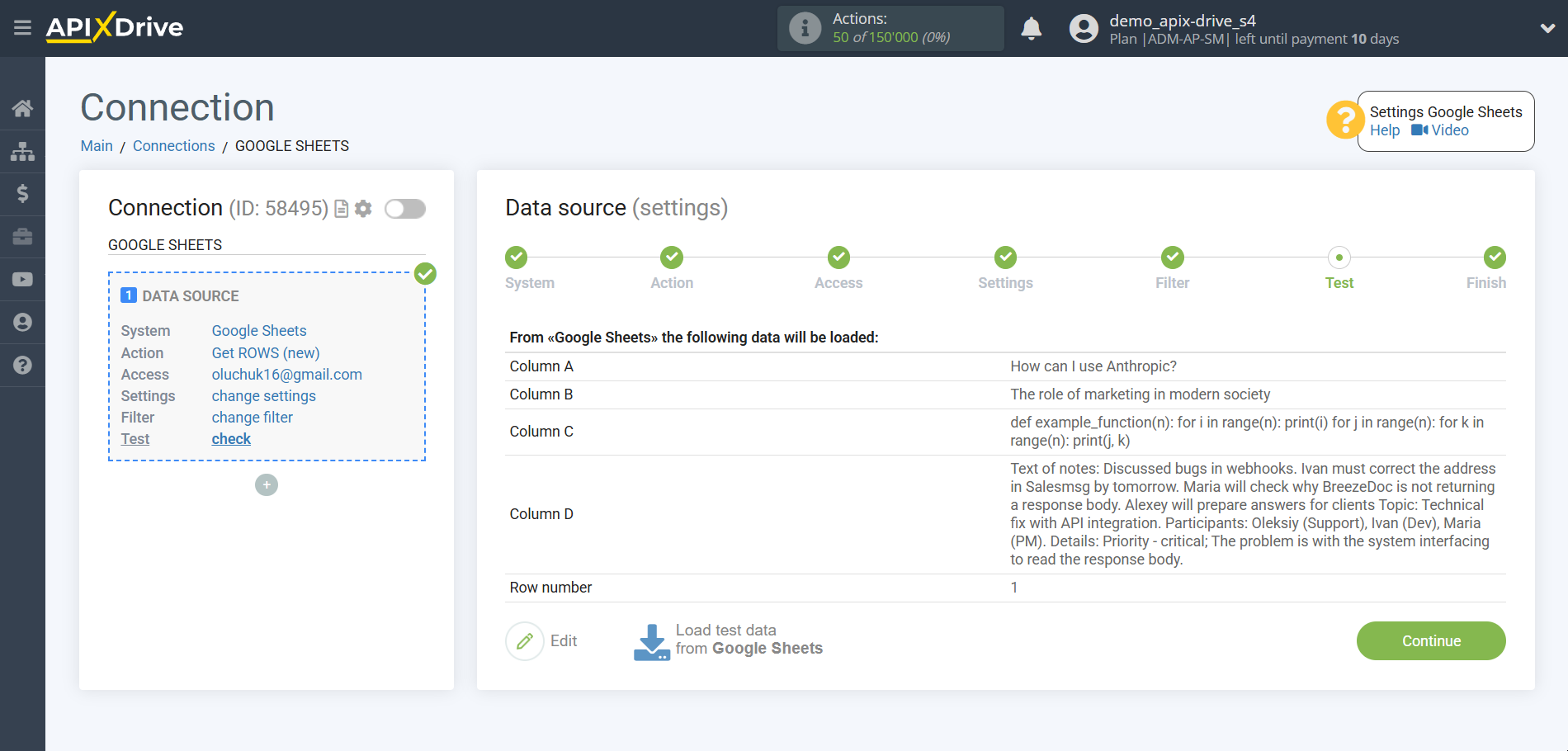This screenshot has width=1568, height=751.
Task: Click the Column C code text
Action: (x=1247, y=432)
